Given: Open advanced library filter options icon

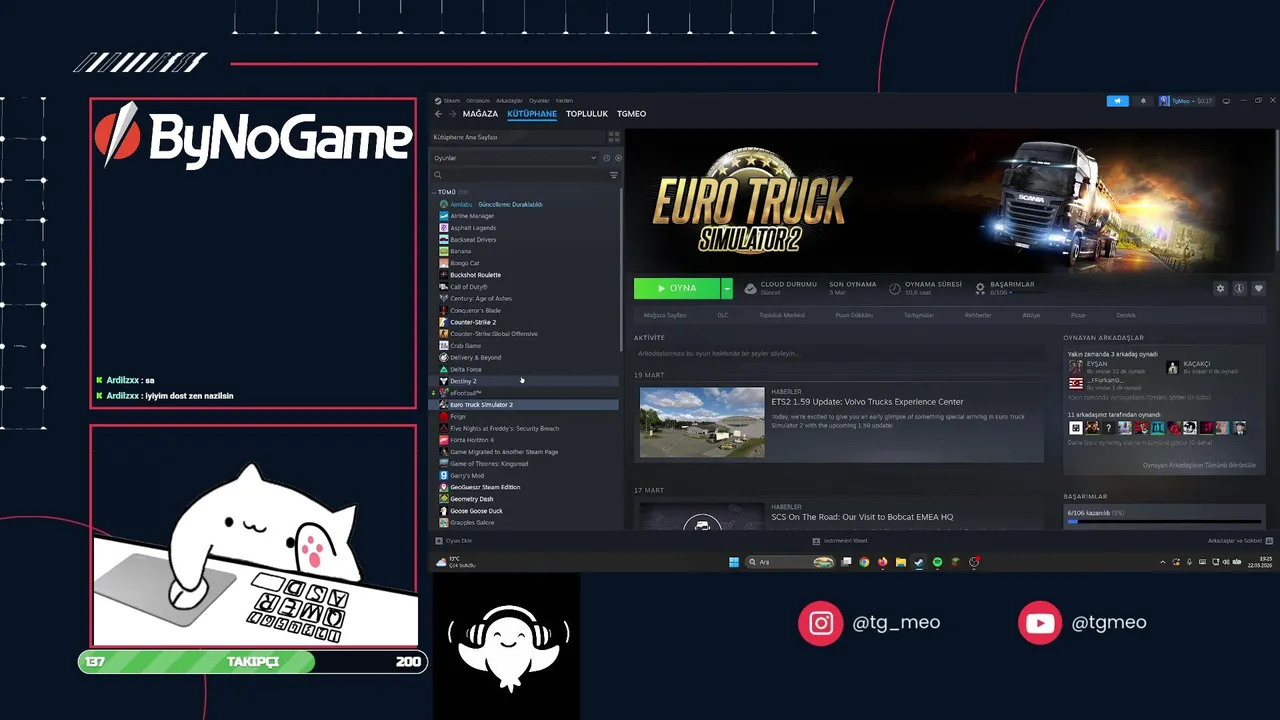Looking at the screenshot, I should 614,175.
